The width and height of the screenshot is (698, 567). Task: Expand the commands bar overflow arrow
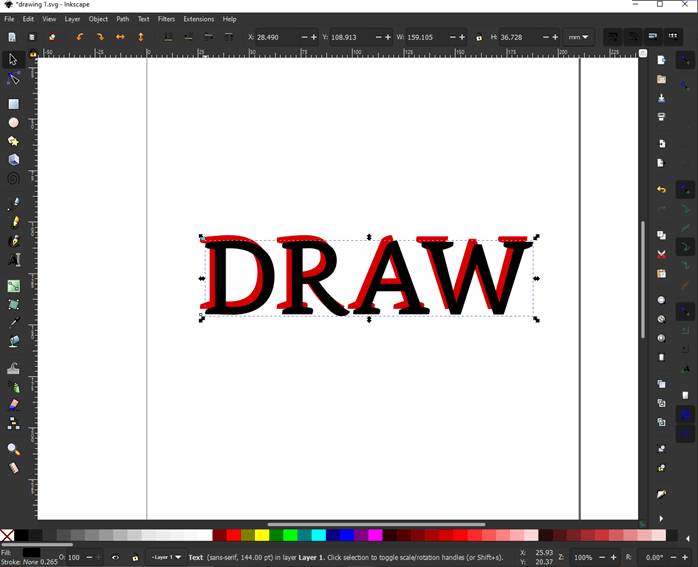point(661,518)
